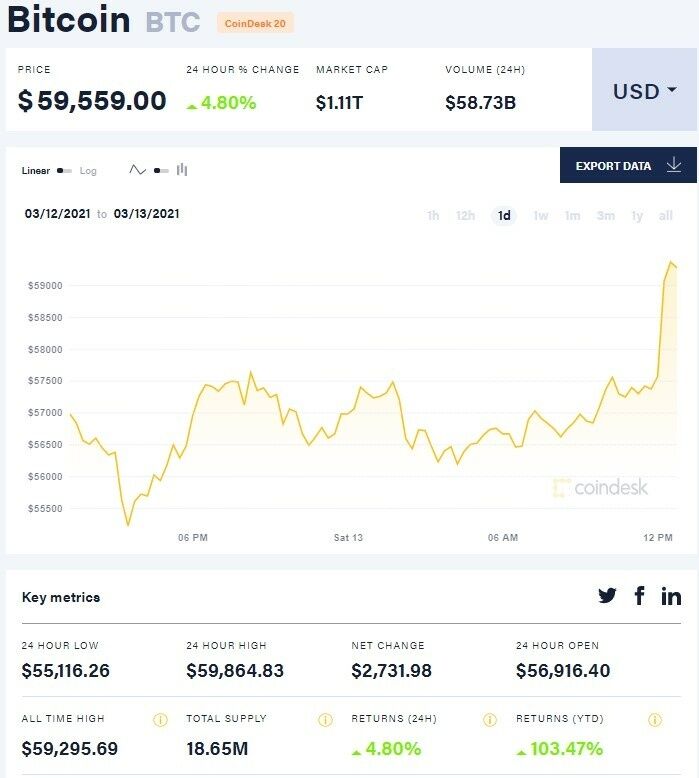The image size is (699, 778).
Task: Select the 12h time range
Action: tap(465, 216)
